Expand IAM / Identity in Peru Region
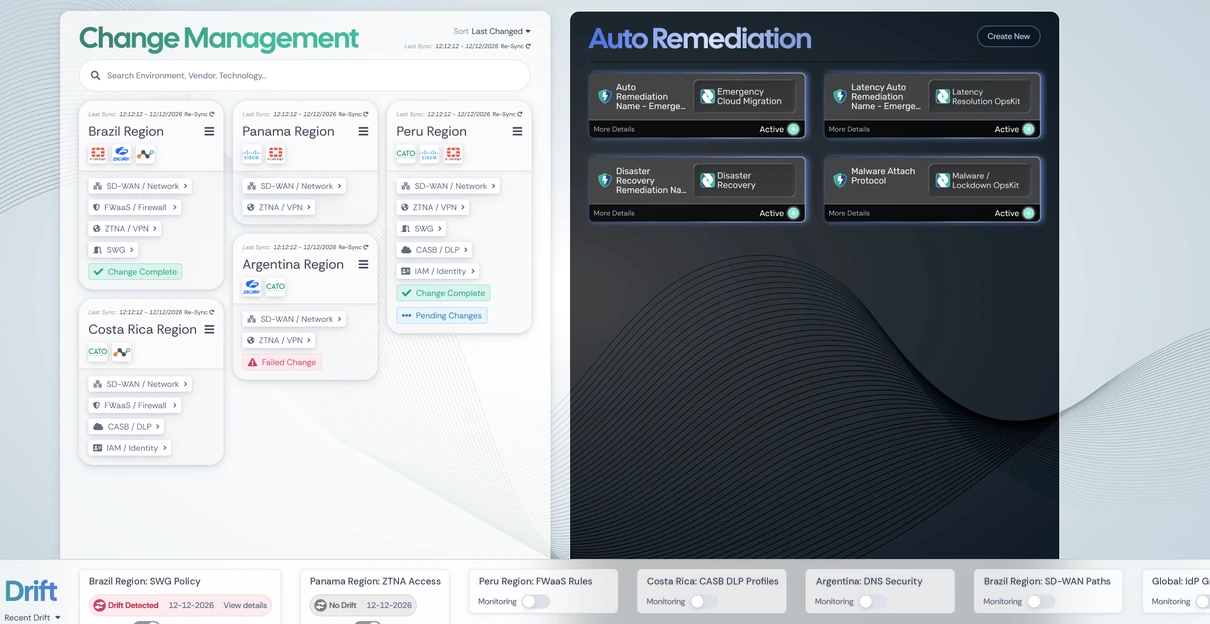Viewport: 1210px width, 624px height. click(438, 271)
